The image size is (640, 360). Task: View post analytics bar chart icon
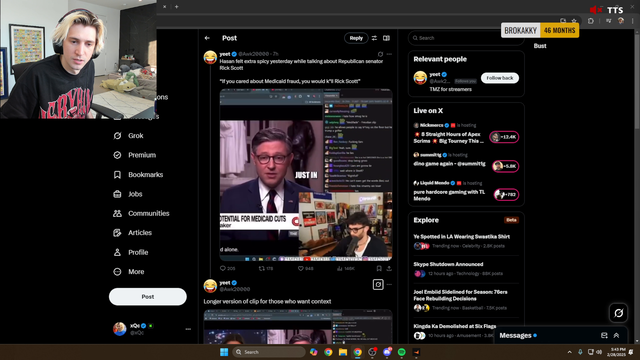coord(340,268)
